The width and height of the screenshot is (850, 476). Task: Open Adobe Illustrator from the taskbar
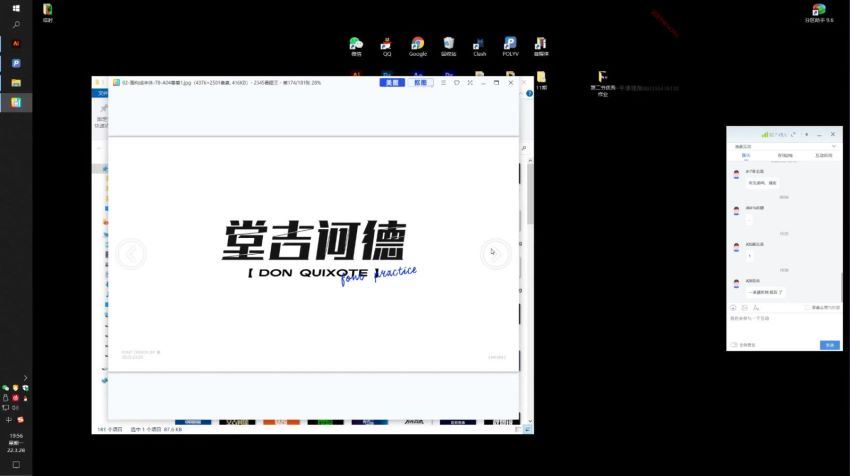click(16, 44)
